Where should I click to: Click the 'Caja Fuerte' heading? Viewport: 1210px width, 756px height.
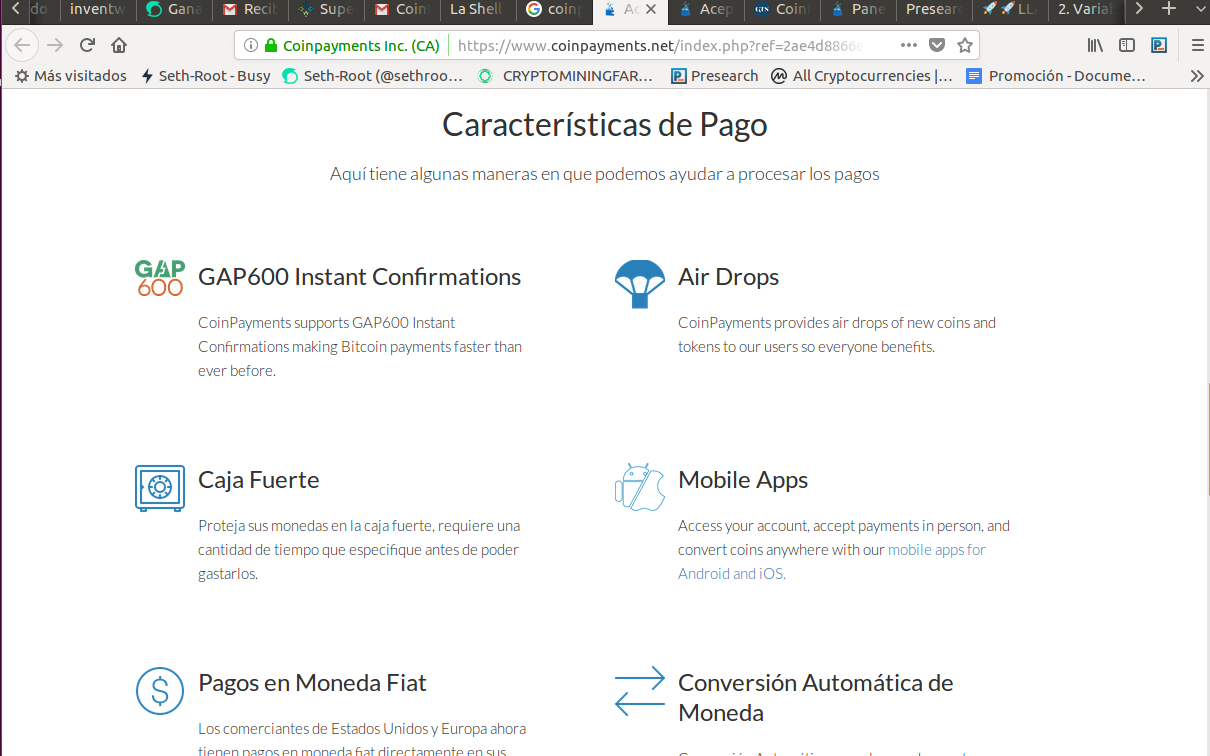click(259, 479)
